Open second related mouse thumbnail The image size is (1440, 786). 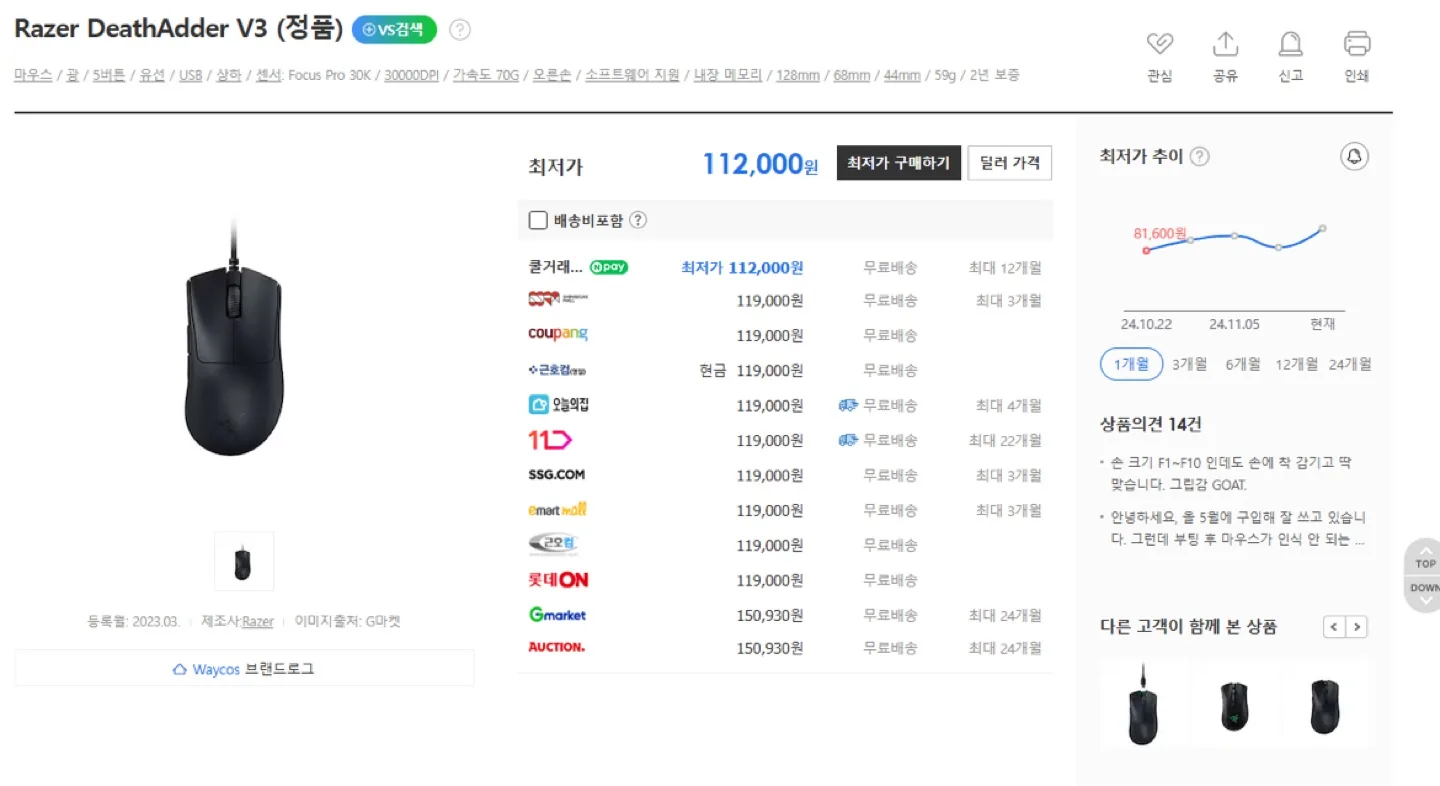[1235, 704]
